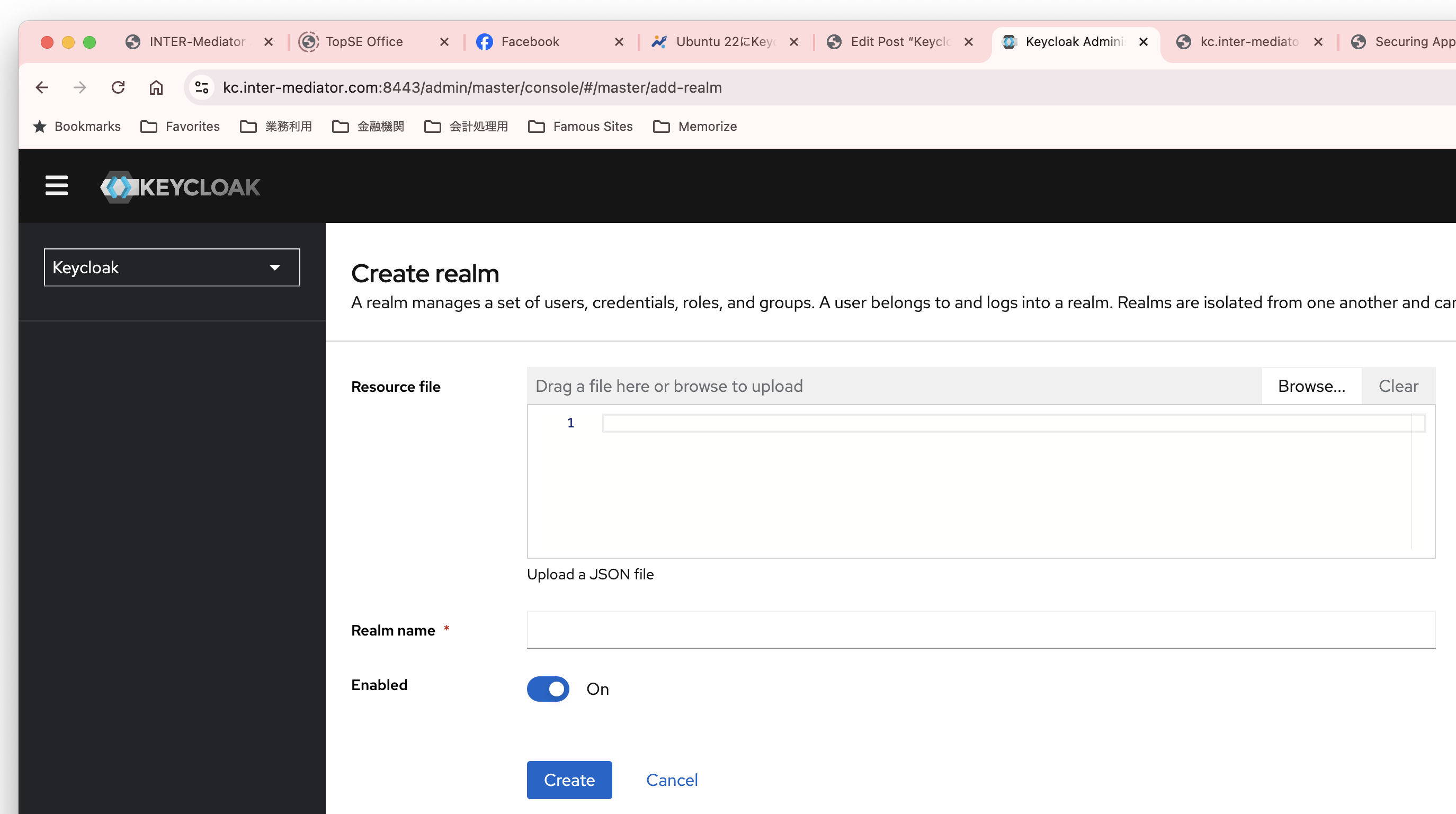Clear the resource file field
1456x814 pixels.
point(1398,386)
